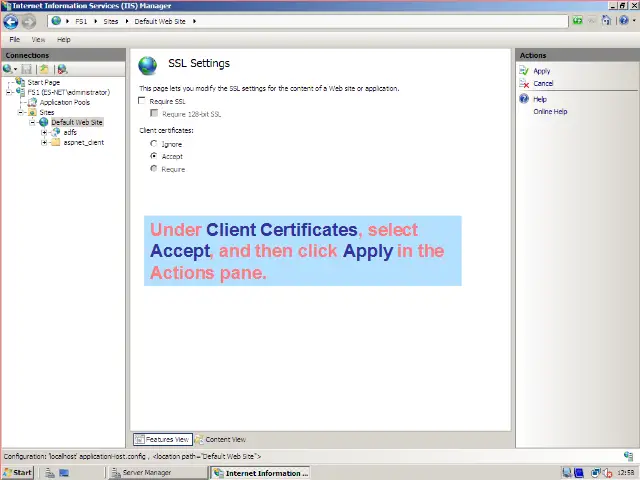Click Online Help link in Actions
The image size is (640, 480).
pos(550,111)
